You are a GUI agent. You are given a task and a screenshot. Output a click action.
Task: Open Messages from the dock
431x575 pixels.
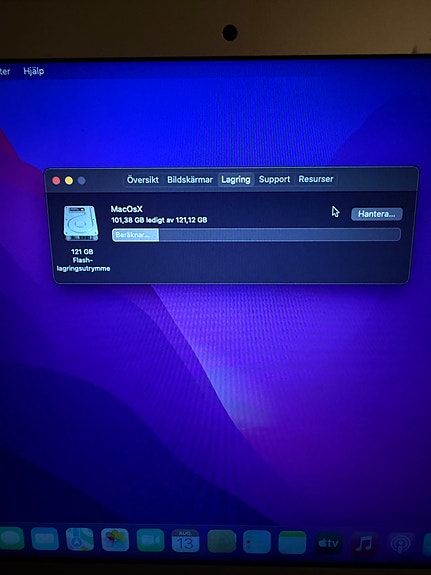pos(12,539)
